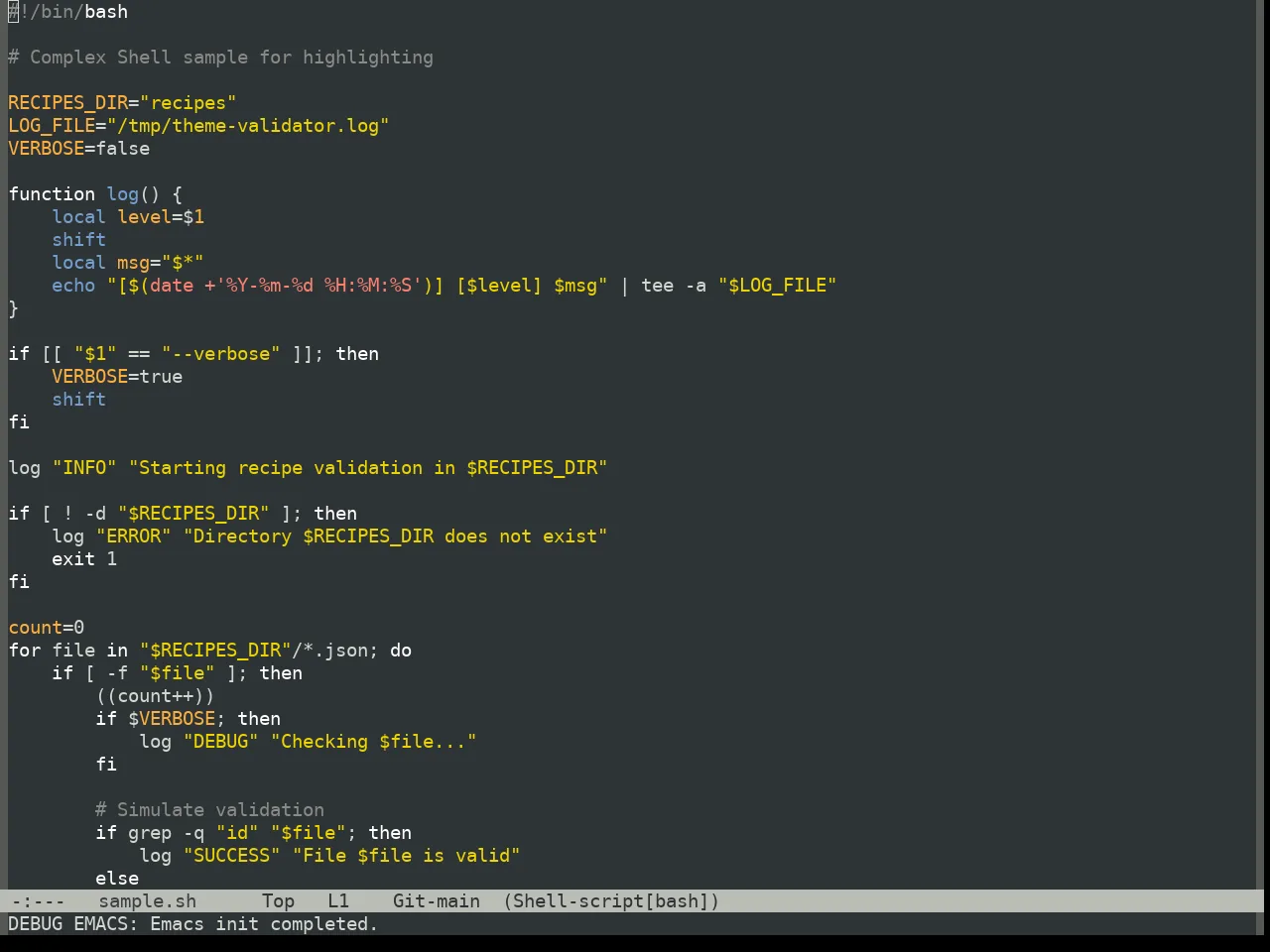Click the 'if [ ! -d "$RECIPES_DIR" ]; then' line
1270x952 pixels.
point(183,514)
